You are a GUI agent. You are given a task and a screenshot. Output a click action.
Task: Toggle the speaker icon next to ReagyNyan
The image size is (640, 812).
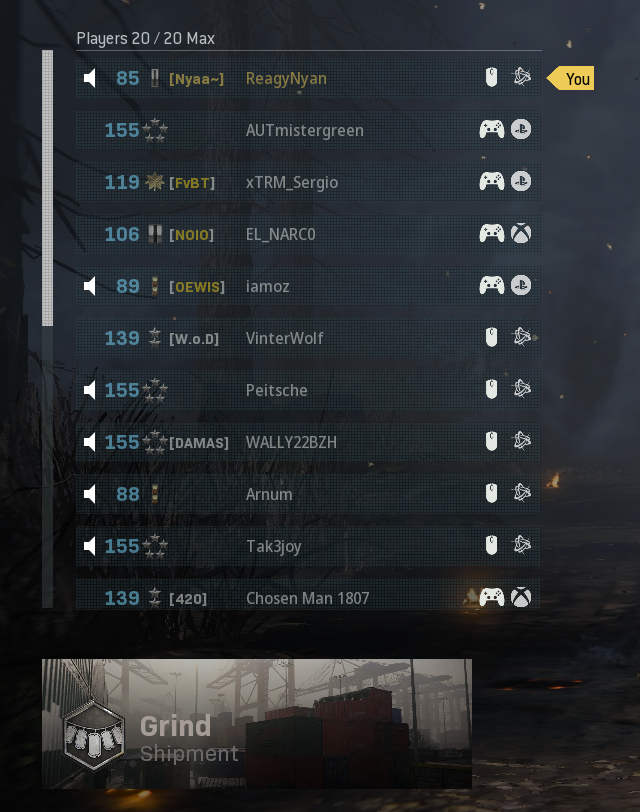(90, 79)
